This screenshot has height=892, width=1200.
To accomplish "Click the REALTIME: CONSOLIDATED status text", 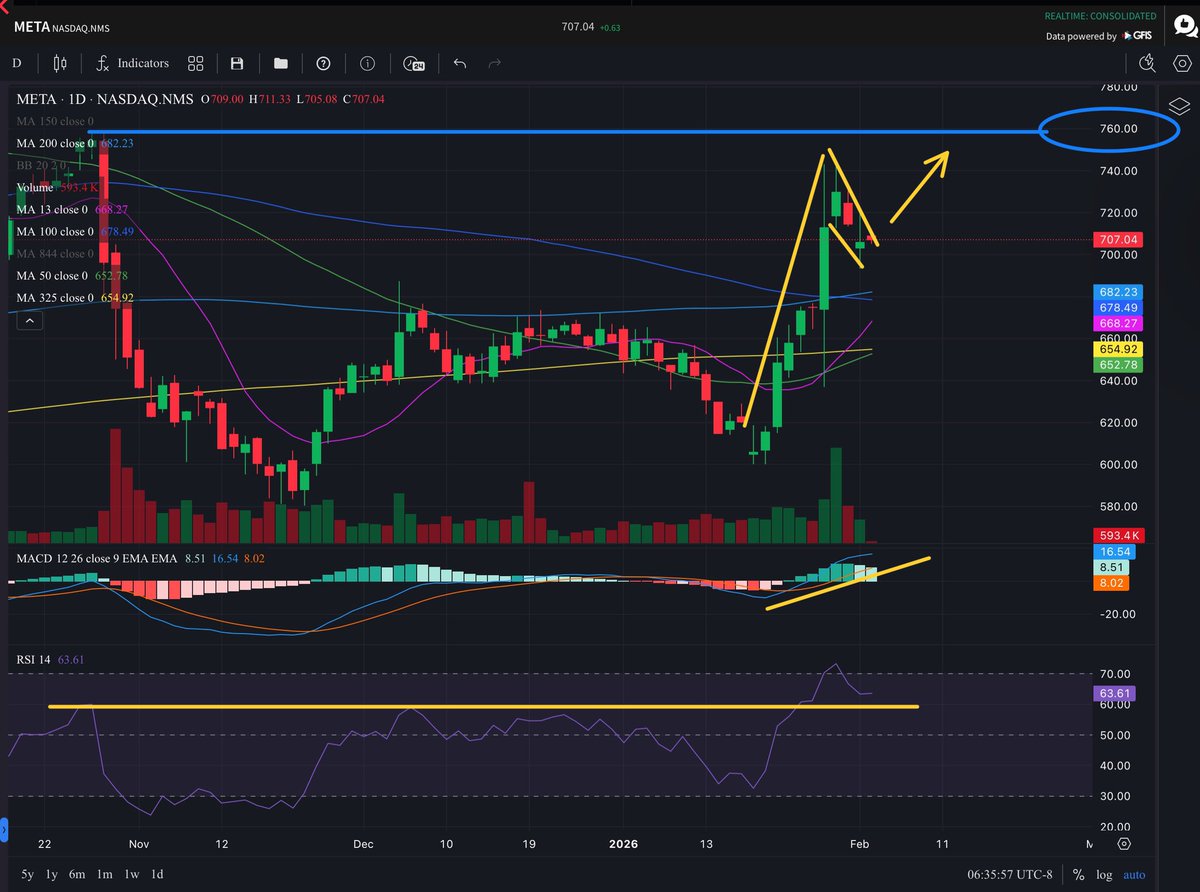I will (1100, 16).
